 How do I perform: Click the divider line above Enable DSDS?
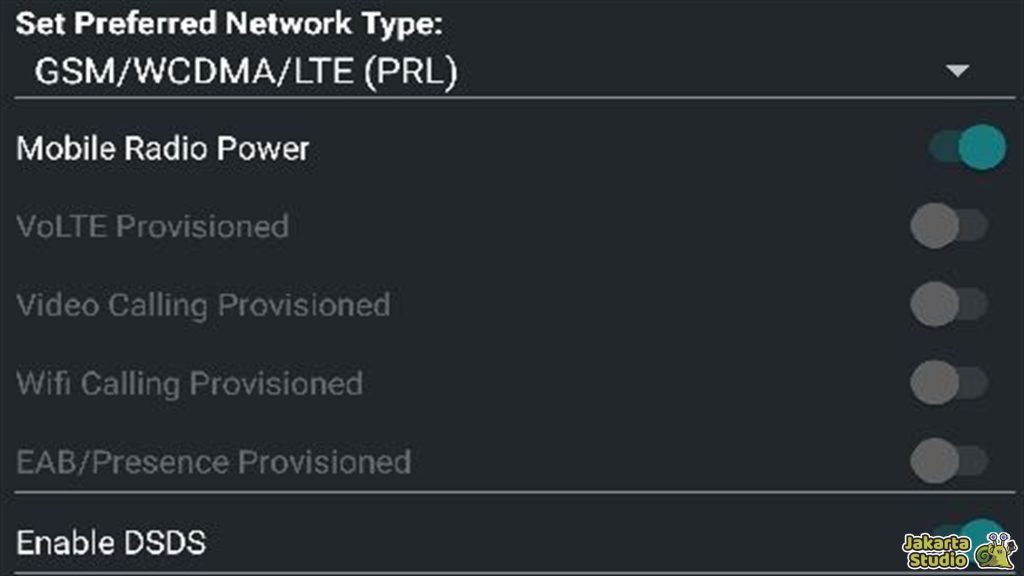[x=510, y=492]
